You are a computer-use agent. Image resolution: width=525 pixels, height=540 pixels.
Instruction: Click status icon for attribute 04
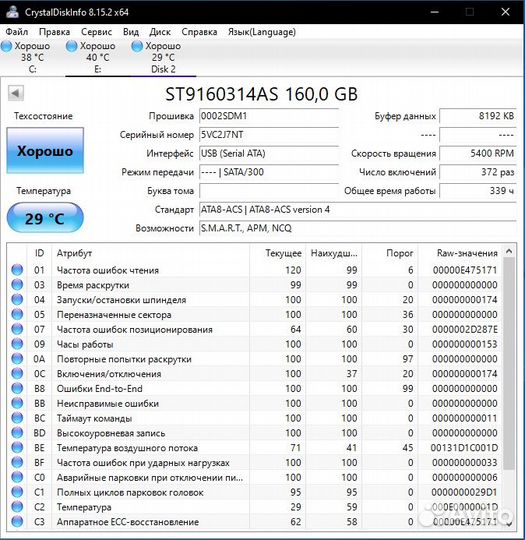(17, 299)
